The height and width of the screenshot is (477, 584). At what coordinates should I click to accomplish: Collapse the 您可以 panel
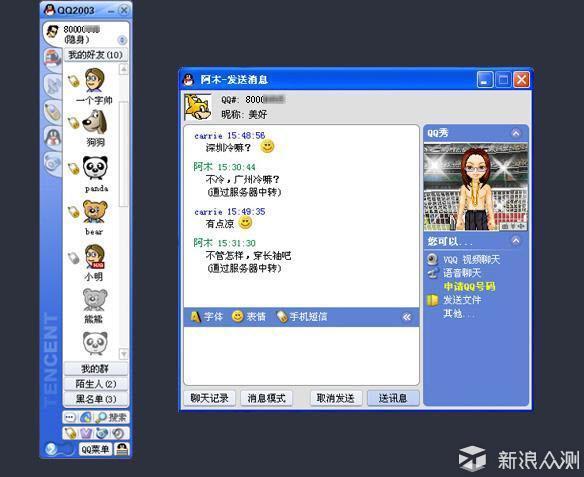(516, 241)
